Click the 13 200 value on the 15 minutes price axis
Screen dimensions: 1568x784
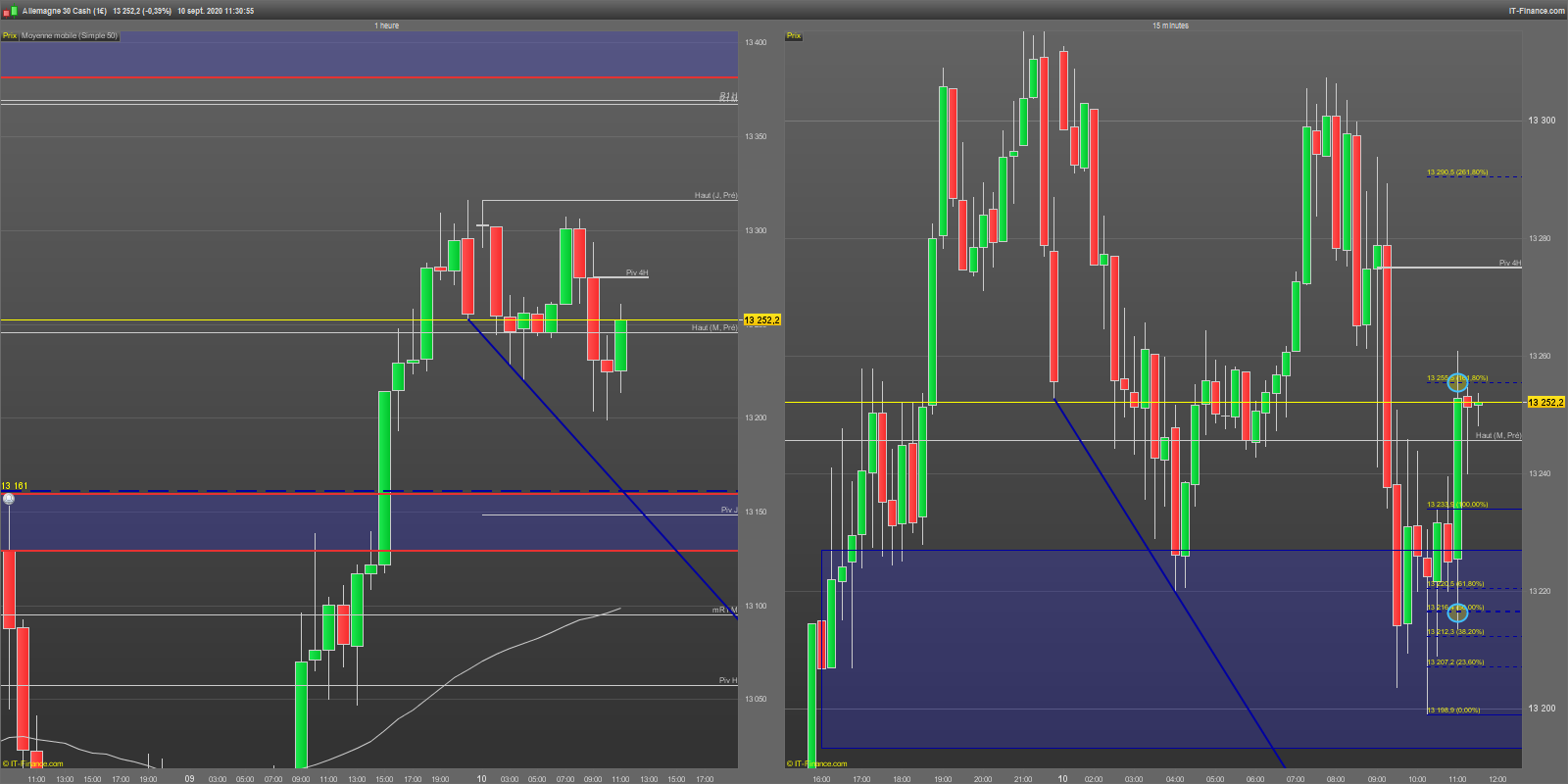1542,709
